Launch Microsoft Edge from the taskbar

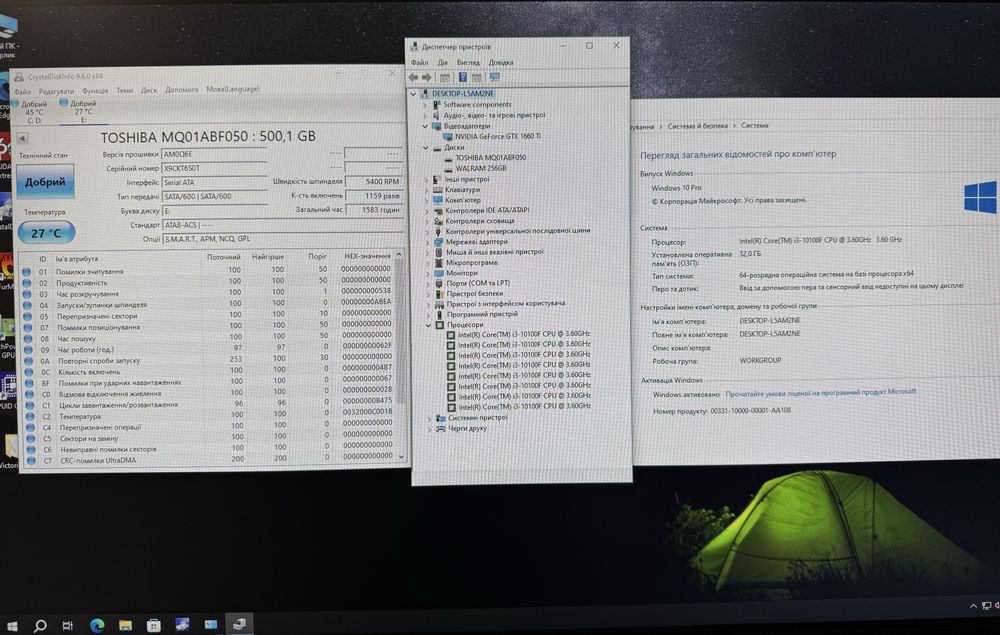coord(97,625)
